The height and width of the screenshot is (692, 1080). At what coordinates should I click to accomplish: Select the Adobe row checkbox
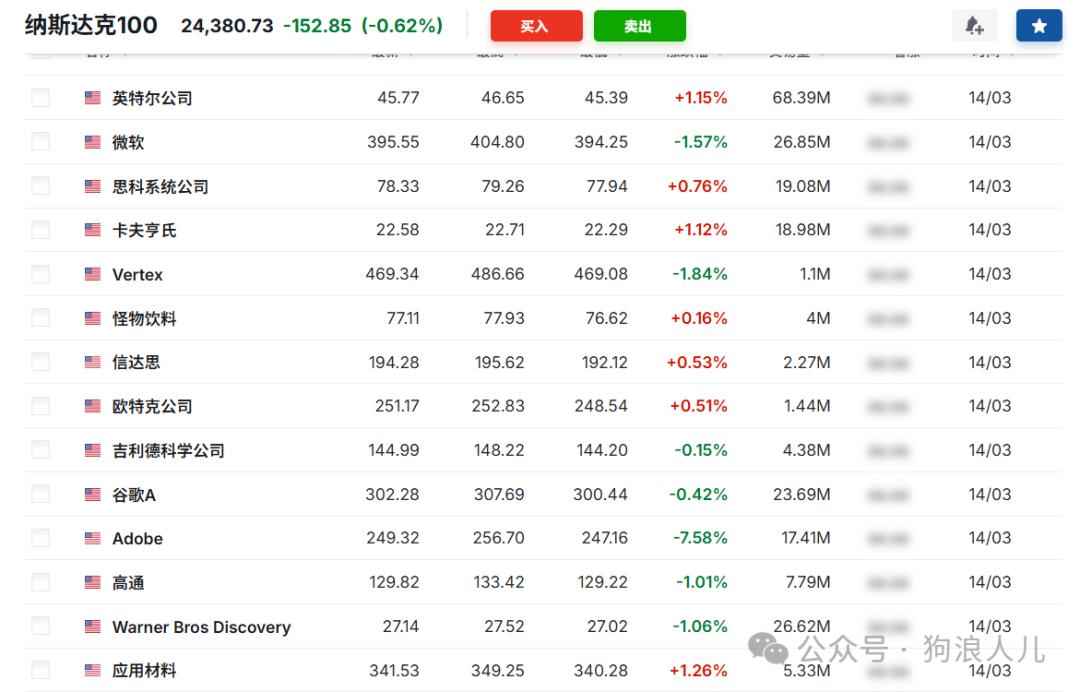click(41, 538)
